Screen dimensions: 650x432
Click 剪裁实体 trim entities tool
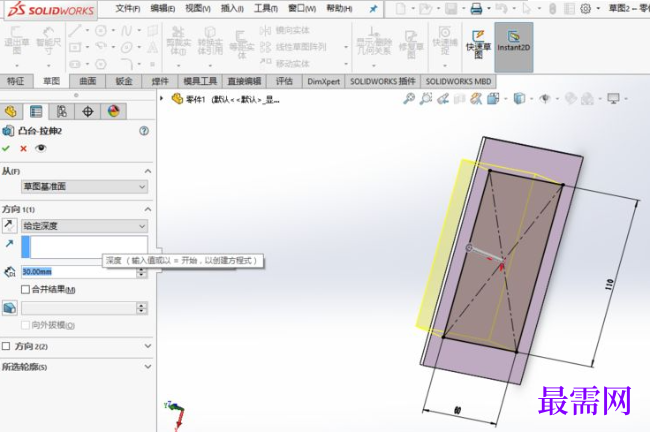click(x=178, y=41)
